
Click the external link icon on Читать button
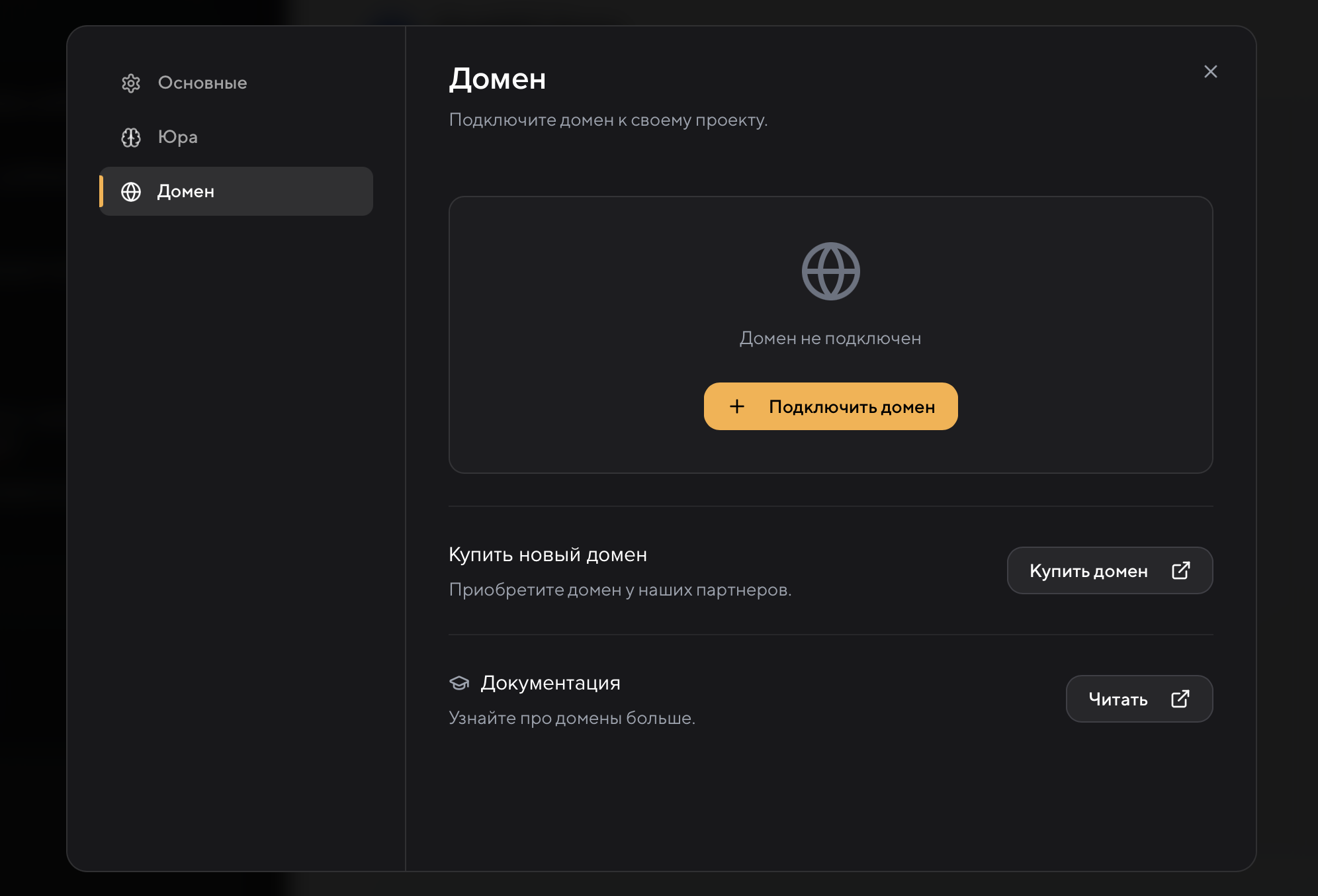(x=1180, y=699)
